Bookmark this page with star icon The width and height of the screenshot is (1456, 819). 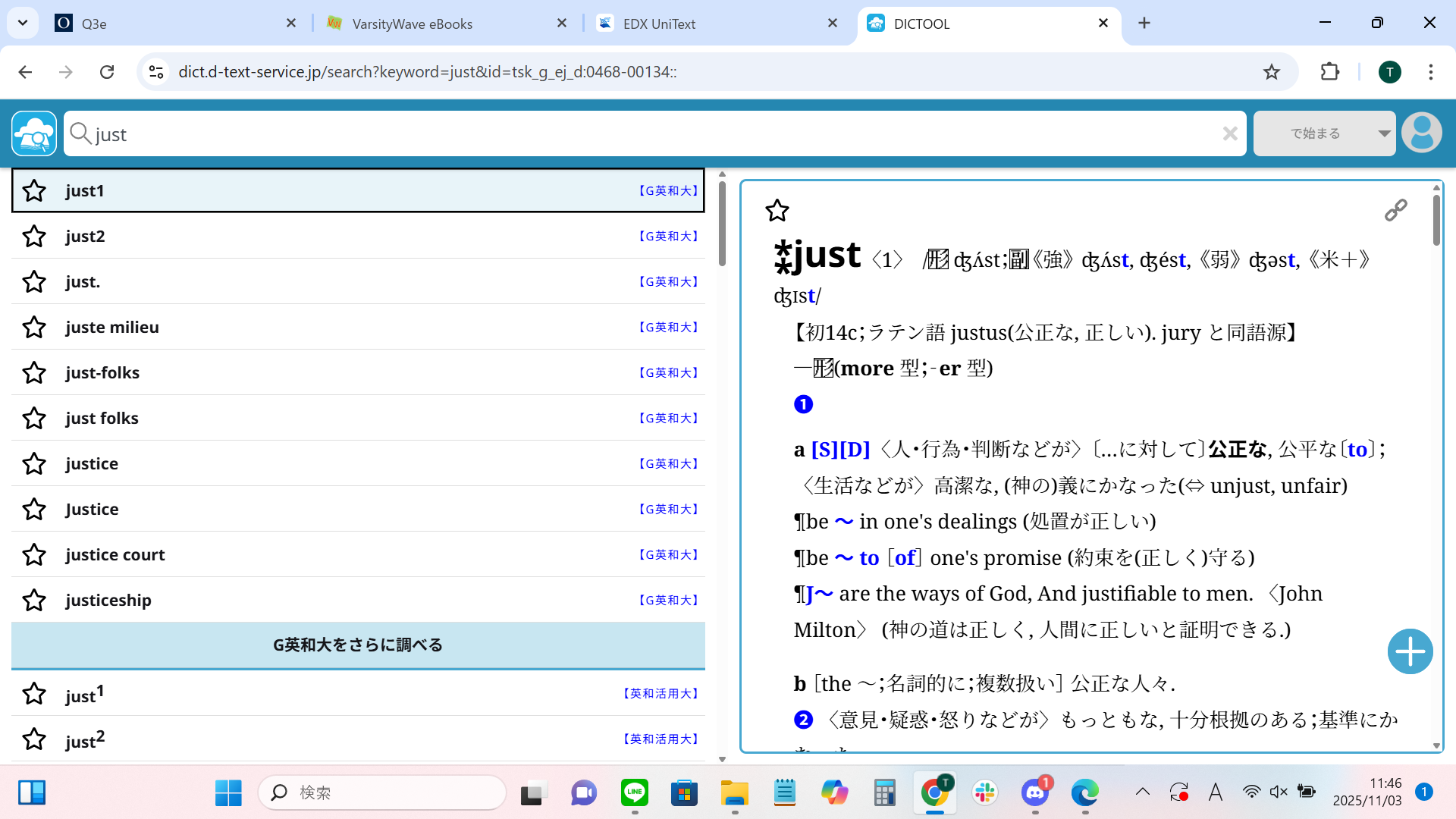(x=1272, y=72)
